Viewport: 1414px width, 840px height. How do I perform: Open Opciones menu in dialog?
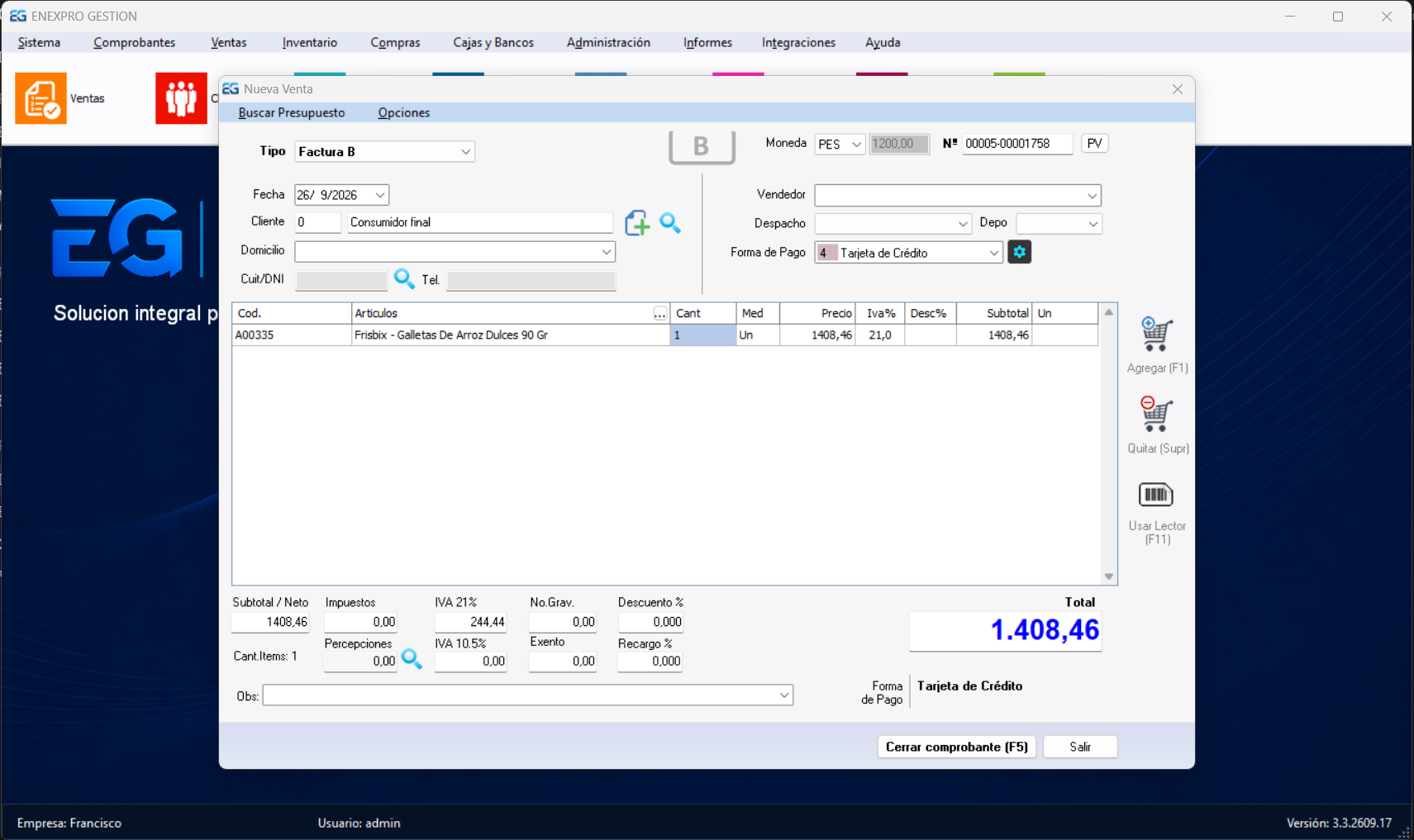[404, 113]
